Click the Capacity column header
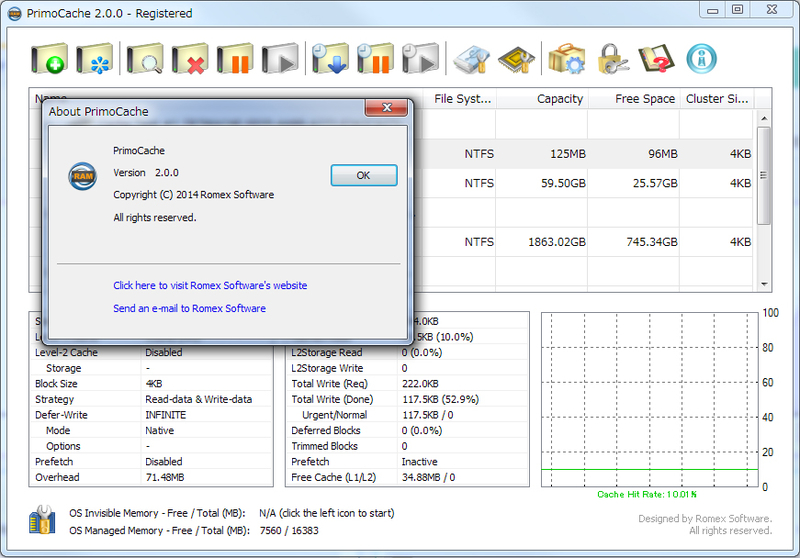Viewport: 800px width, 558px height. [x=542, y=99]
